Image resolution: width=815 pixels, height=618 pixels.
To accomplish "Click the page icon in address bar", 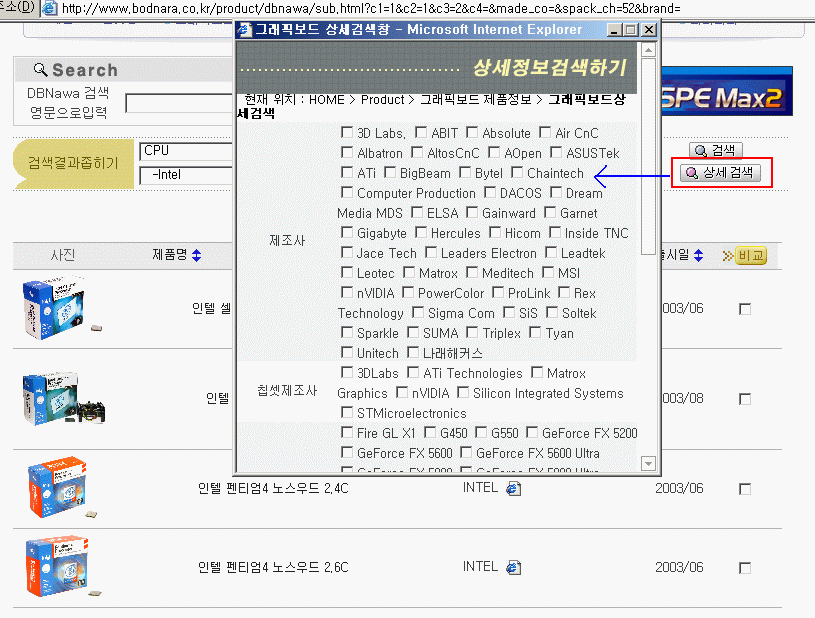I will [x=49, y=8].
